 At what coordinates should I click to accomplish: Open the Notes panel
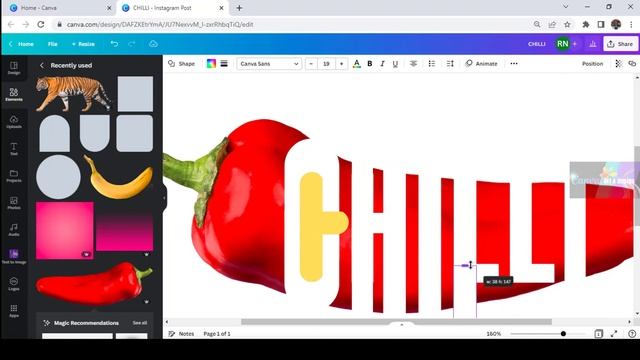point(181,333)
